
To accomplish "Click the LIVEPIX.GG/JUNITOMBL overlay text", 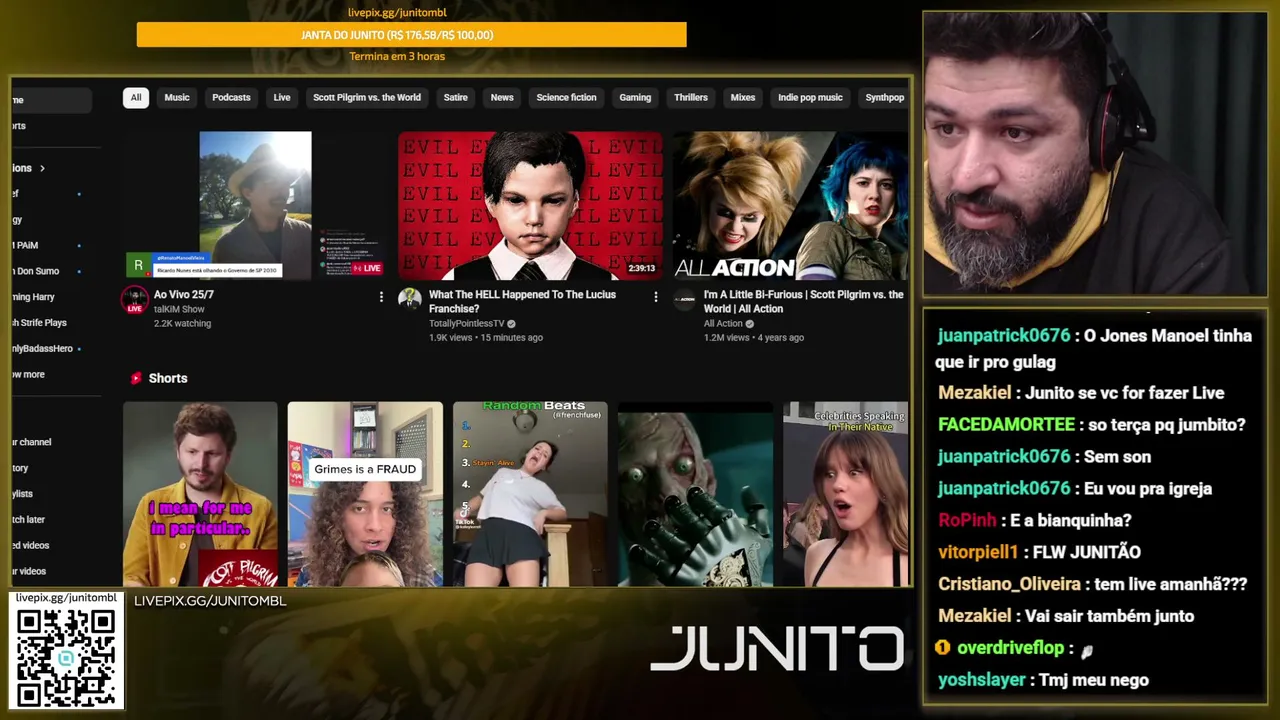I will (210, 601).
